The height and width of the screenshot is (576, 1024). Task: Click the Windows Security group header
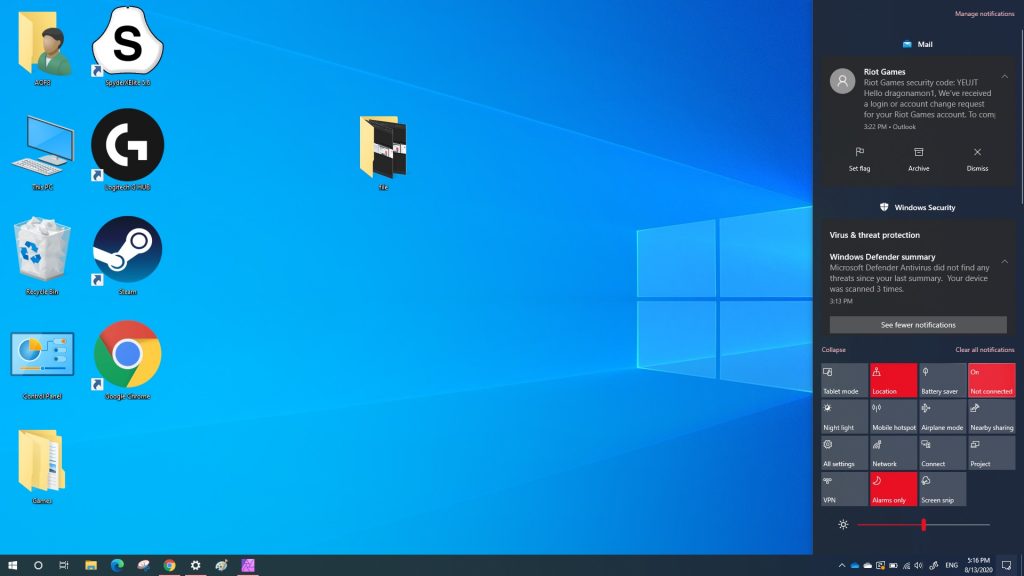(918, 208)
